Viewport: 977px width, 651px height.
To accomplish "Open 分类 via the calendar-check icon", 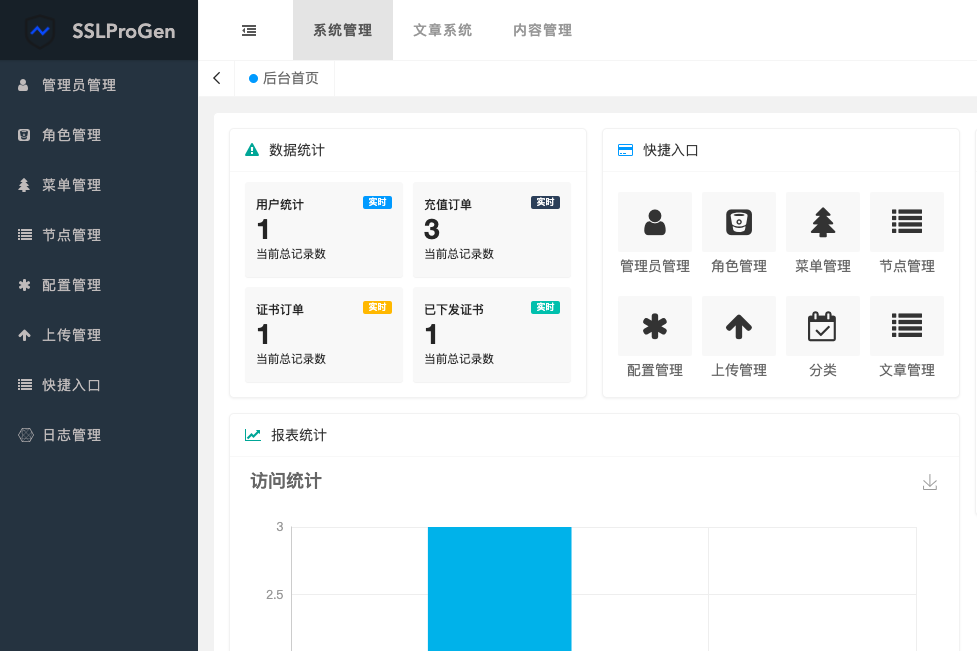I will [x=822, y=326].
